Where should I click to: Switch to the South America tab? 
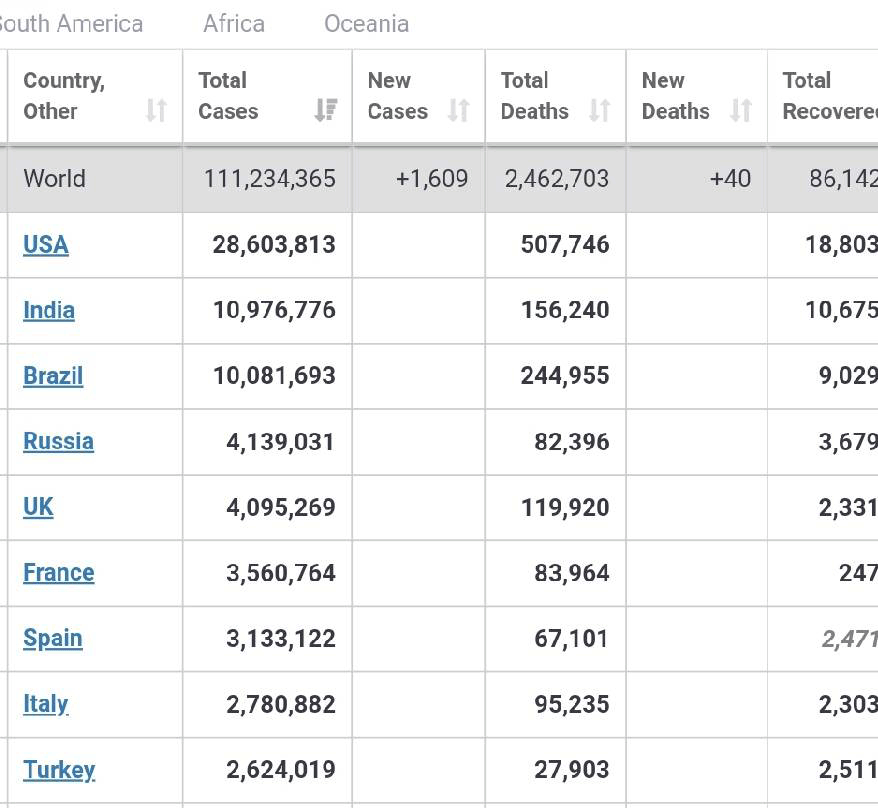click(x=70, y=23)
